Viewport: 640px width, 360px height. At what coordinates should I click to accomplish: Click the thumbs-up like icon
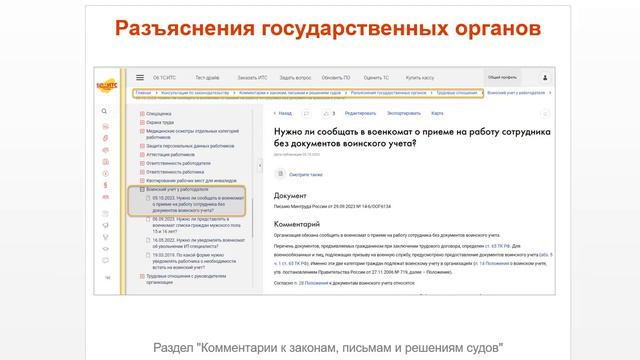click(326, 113)
